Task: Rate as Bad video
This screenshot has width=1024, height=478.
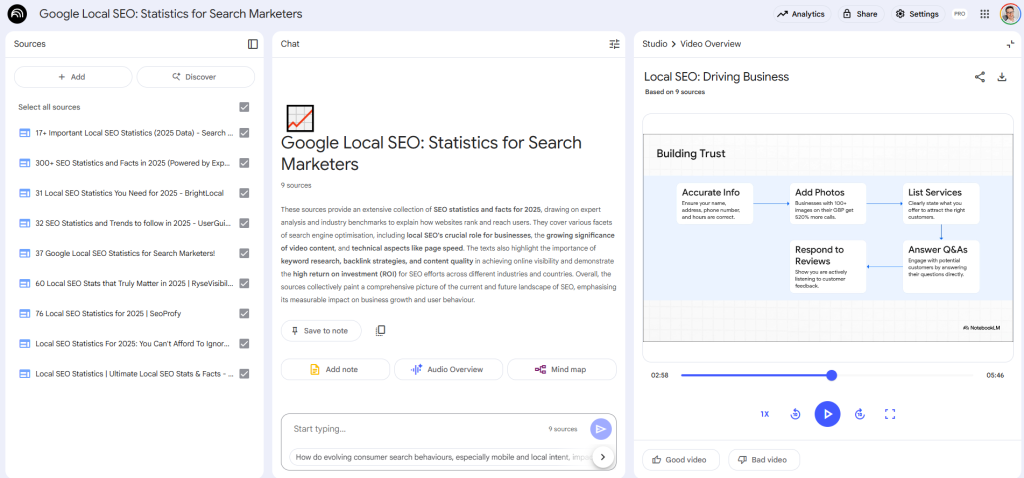Action: (x=763, y=460)
